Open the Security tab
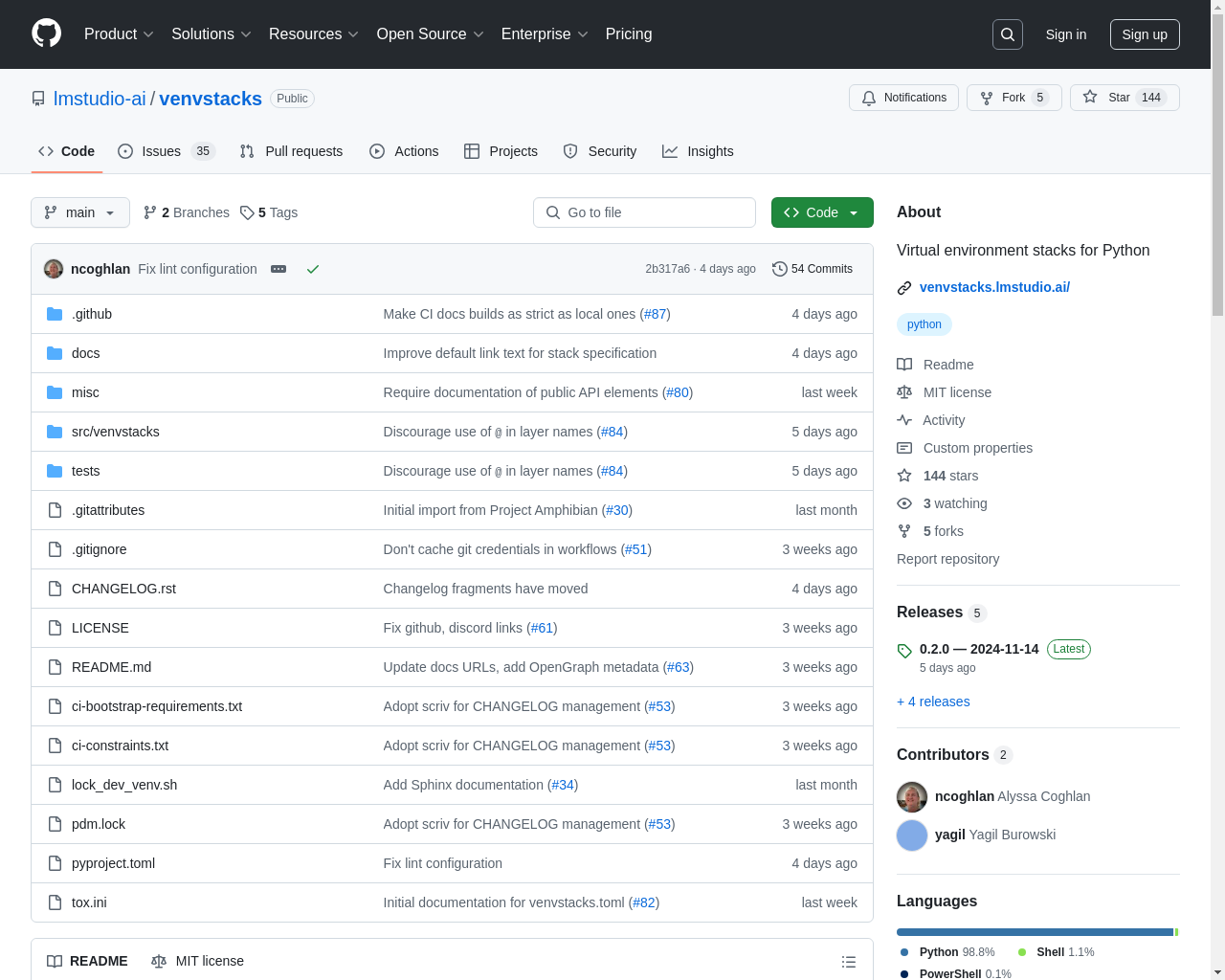 600,151
